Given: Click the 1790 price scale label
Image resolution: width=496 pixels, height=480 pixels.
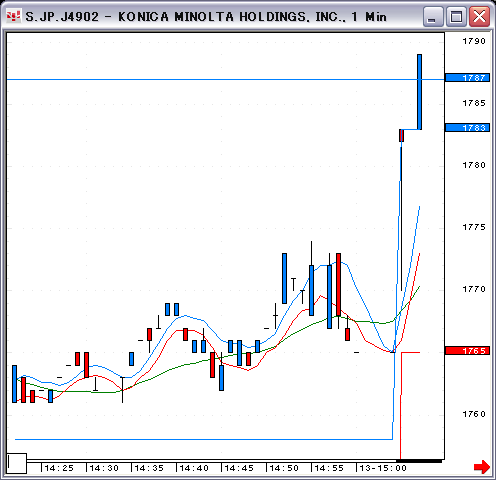Looking at the screenshot, I should point(474,41).
